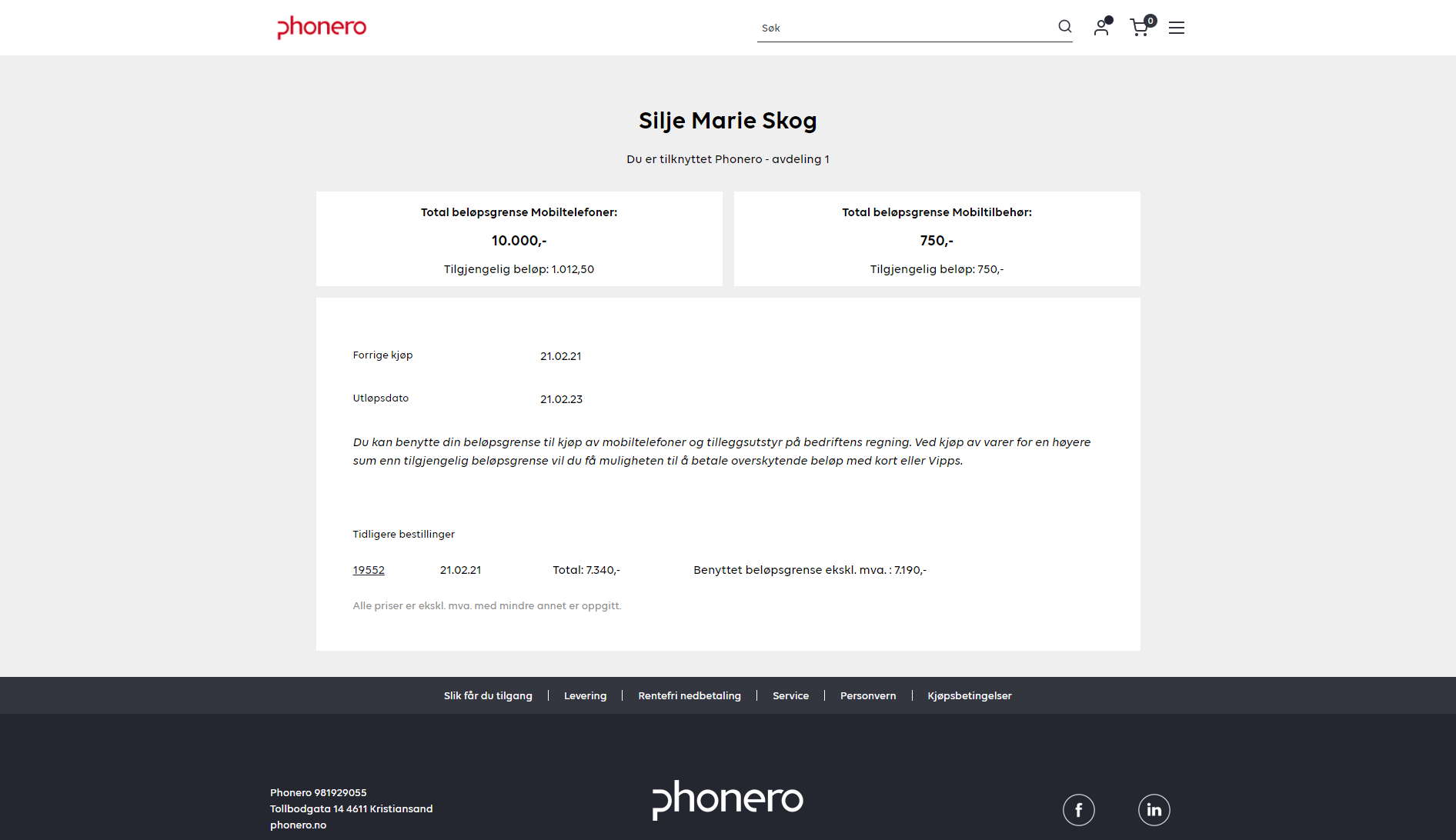The image size is (1456, 840).
Task: Open Slik får du tilgang link
Action: [x=488, y=695]
